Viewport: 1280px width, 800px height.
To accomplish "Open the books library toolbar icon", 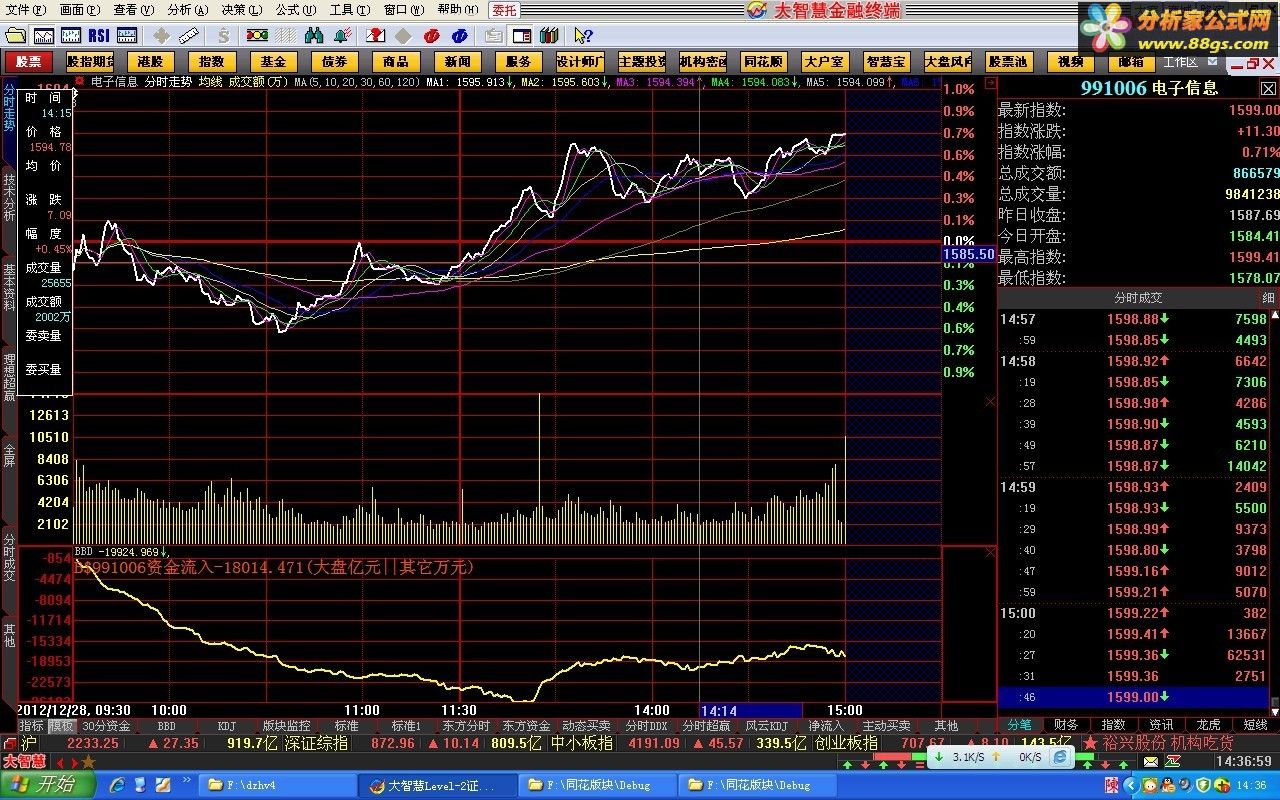I will (548, 36).
